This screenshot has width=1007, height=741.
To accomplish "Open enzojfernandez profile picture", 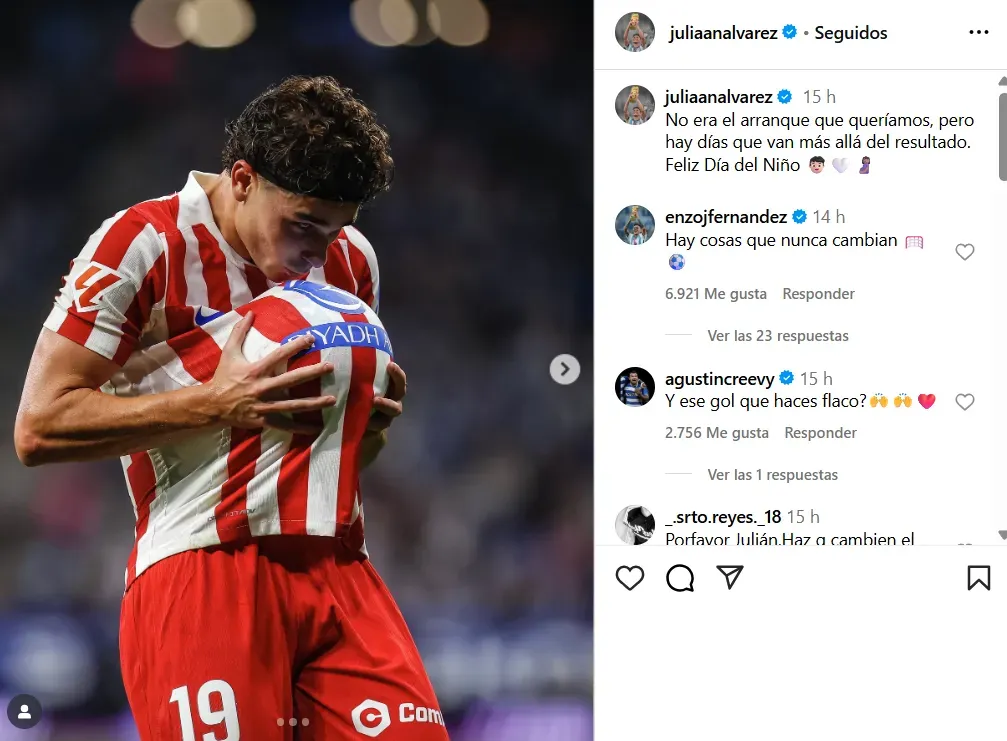I will tap(635, 225).
